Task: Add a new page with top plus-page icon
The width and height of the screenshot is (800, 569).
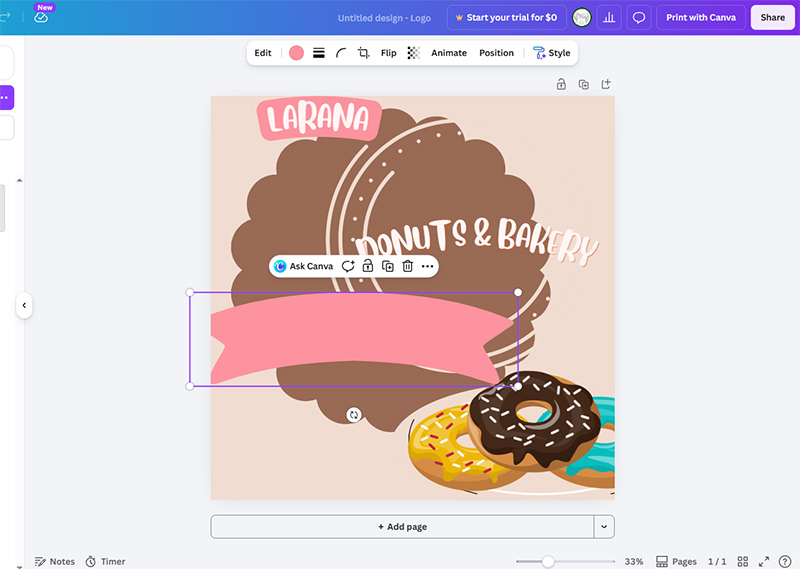Action: 606,84
